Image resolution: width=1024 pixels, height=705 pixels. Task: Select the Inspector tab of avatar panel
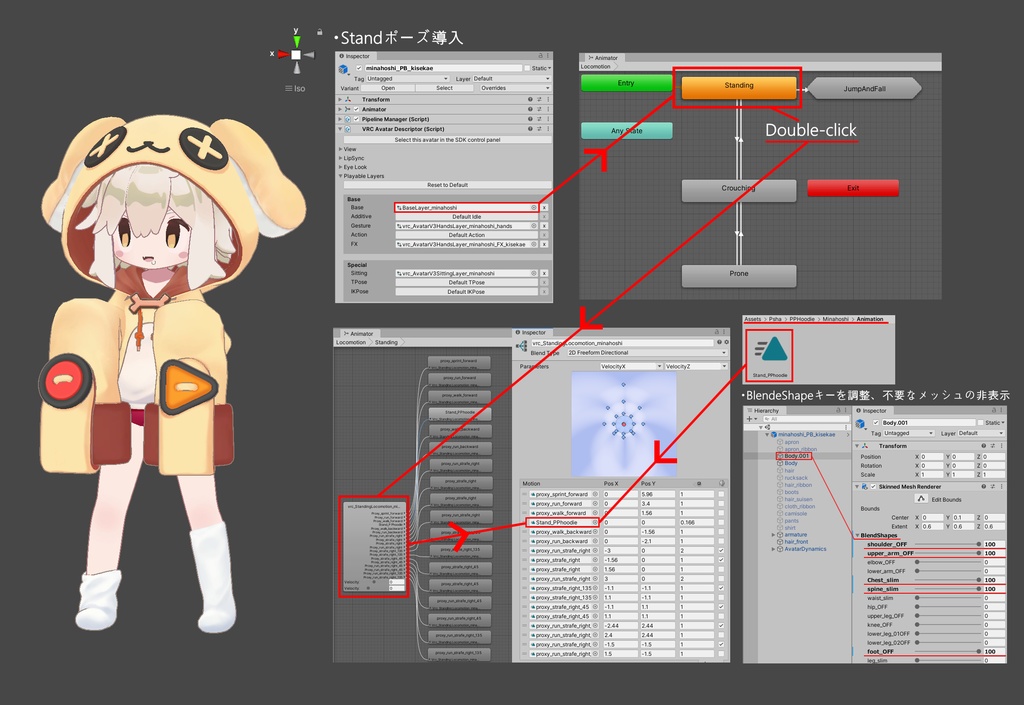click(355, 56)
